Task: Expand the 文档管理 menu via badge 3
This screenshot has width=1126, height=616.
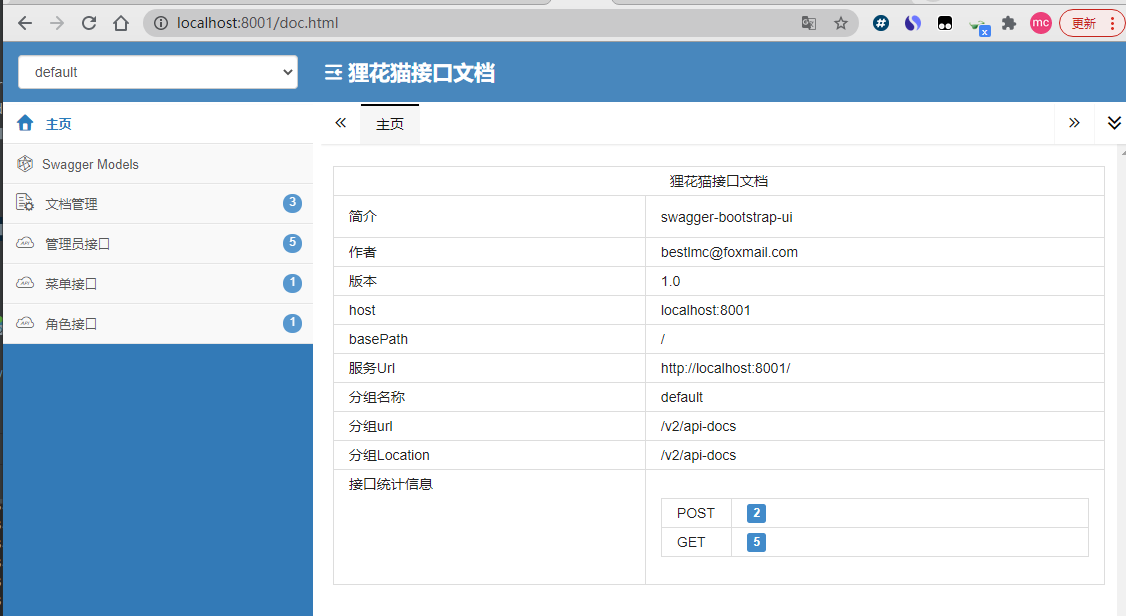Action: click(x=292, y=203)
